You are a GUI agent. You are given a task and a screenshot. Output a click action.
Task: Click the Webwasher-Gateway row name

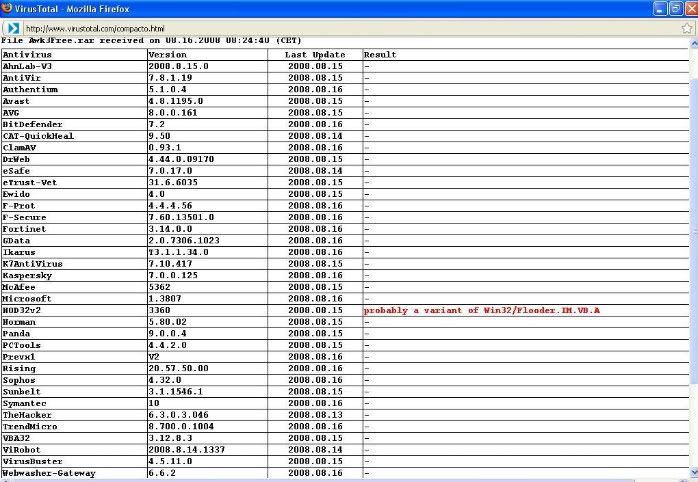49,473
